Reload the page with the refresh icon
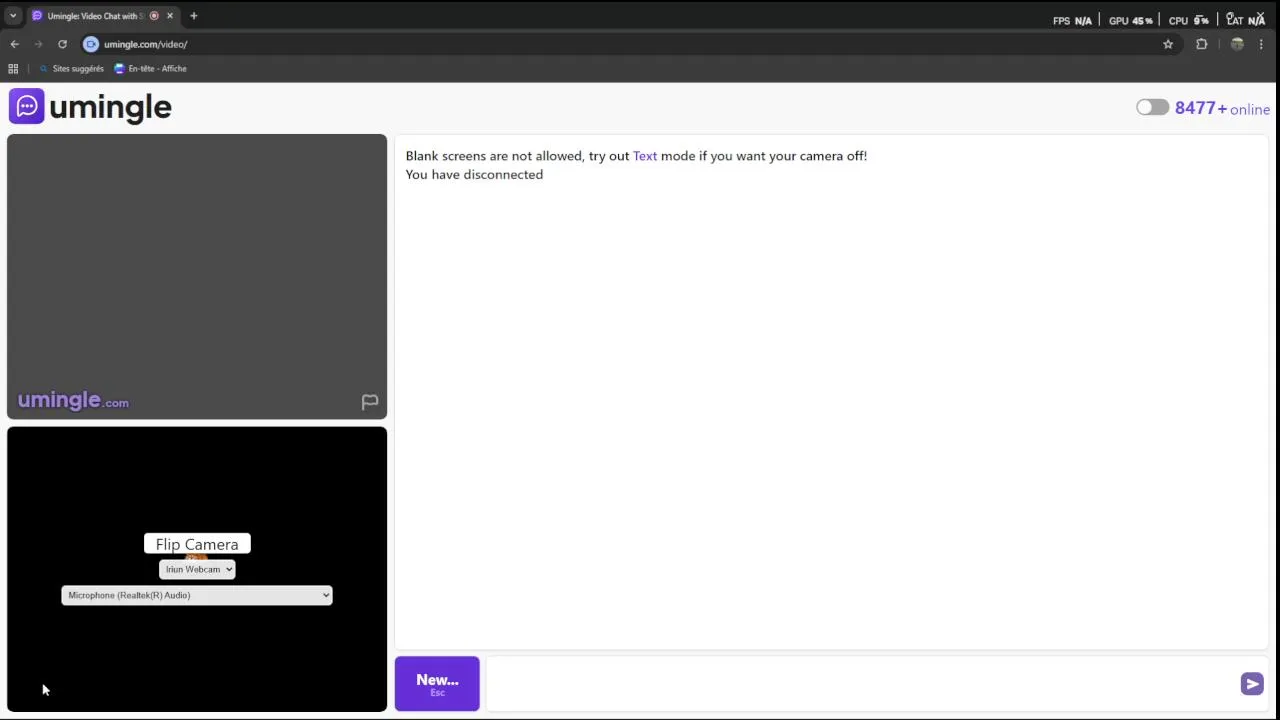 point(62,44)
